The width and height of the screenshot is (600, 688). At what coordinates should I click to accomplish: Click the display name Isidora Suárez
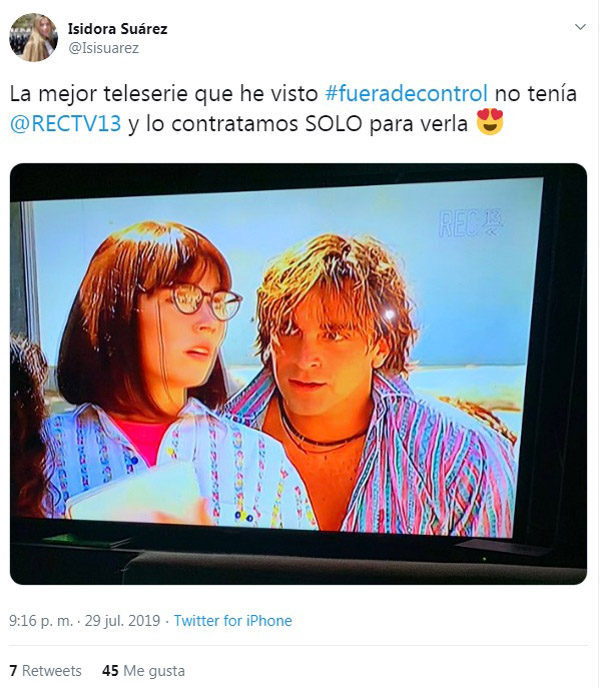point(118,29)
